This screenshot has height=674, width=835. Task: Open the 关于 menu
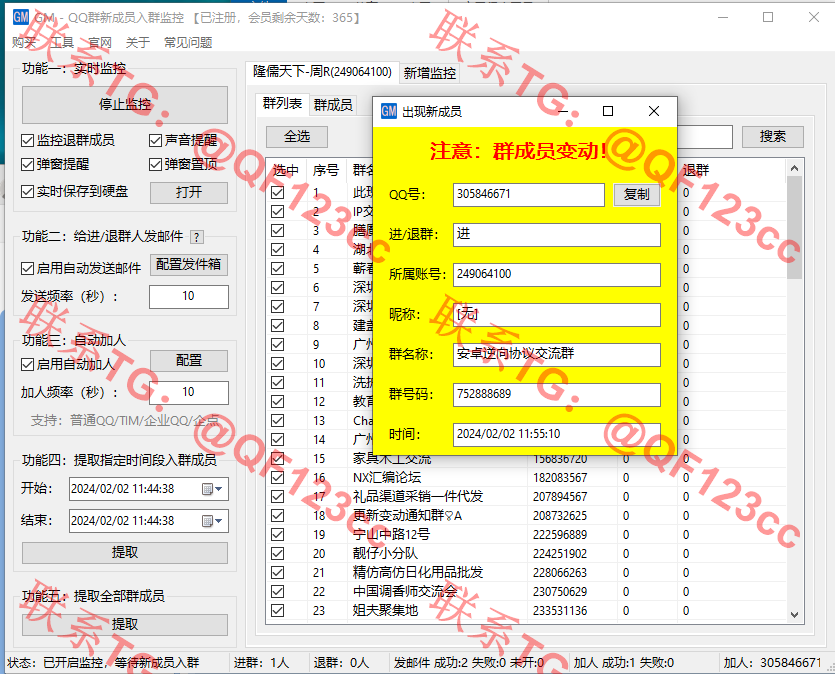click(138, 43)
